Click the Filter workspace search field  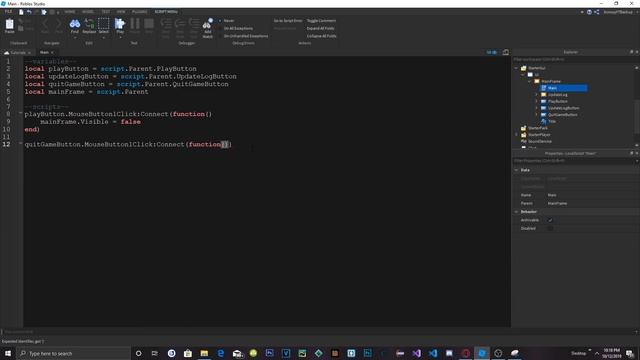pos(574,59)
